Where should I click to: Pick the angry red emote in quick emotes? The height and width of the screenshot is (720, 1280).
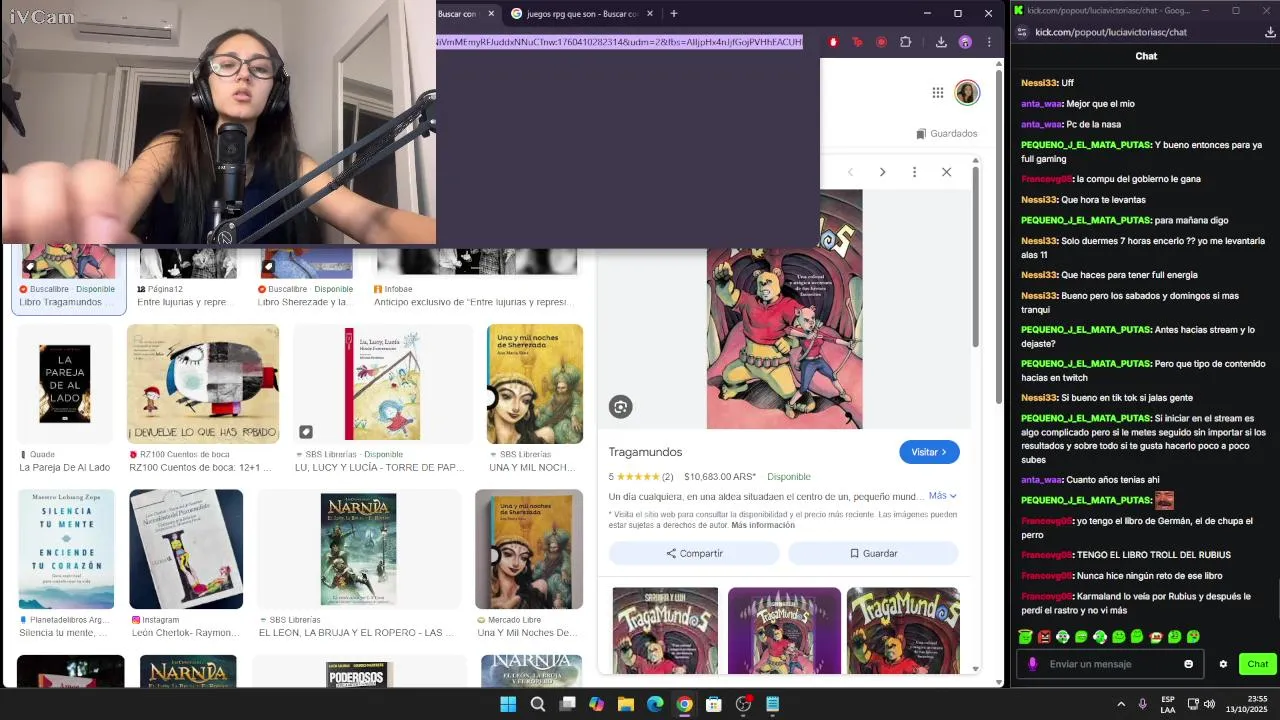[1044, 637]
